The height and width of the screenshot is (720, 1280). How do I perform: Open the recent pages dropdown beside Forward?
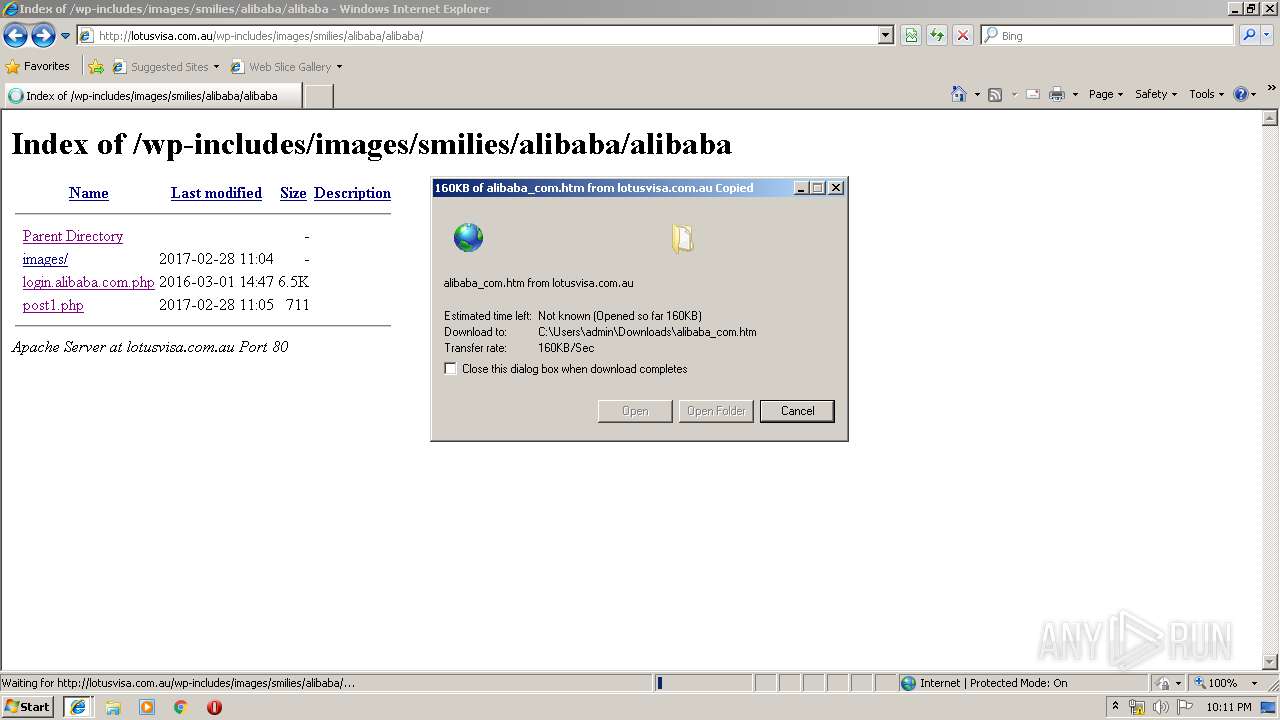pyautogui.click(x=65, y=36)
